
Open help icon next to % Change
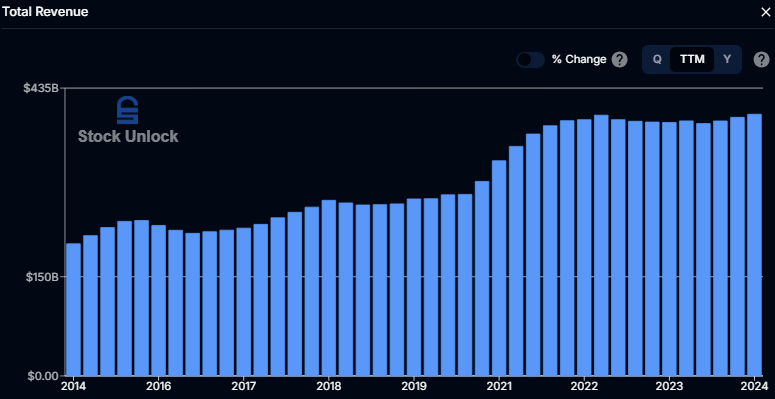click(619, 60)
